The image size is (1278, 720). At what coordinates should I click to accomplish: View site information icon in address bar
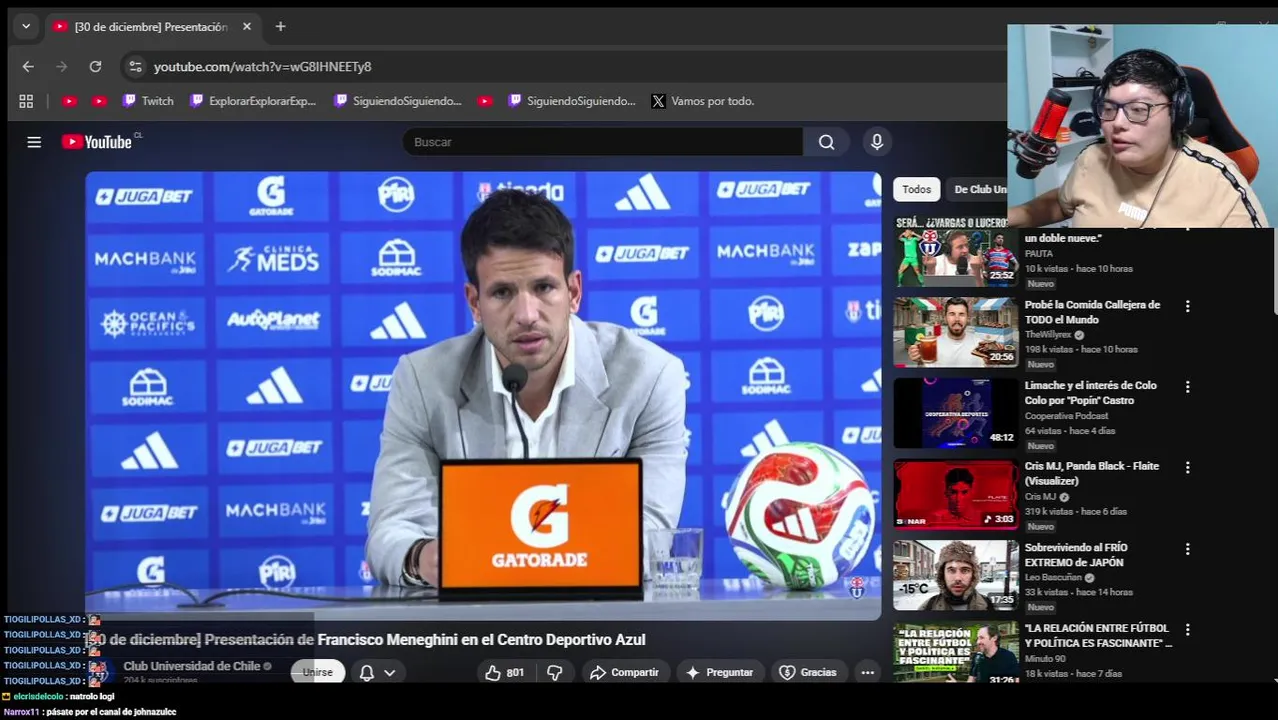coord(135,67)
